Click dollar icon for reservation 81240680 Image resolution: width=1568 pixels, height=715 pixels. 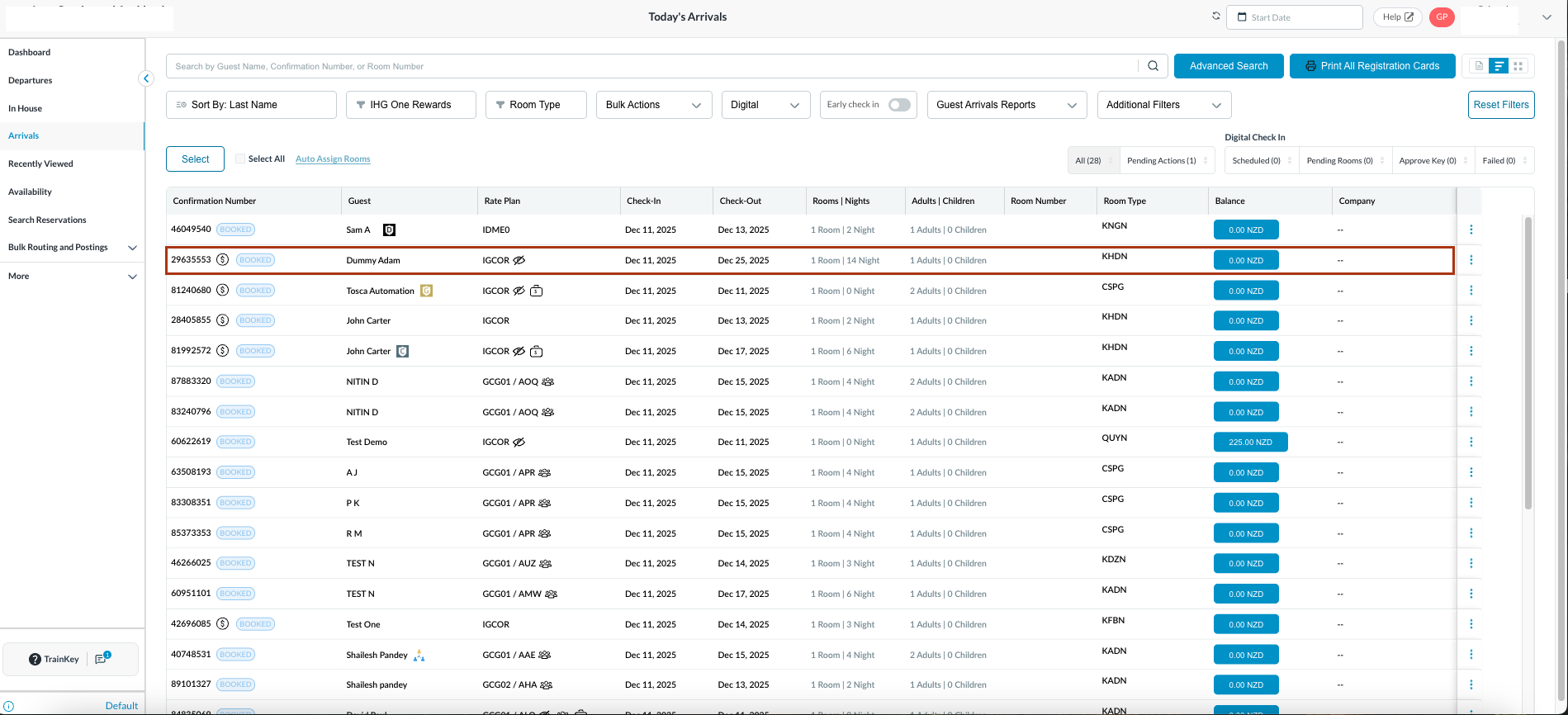tap(222, 291)
